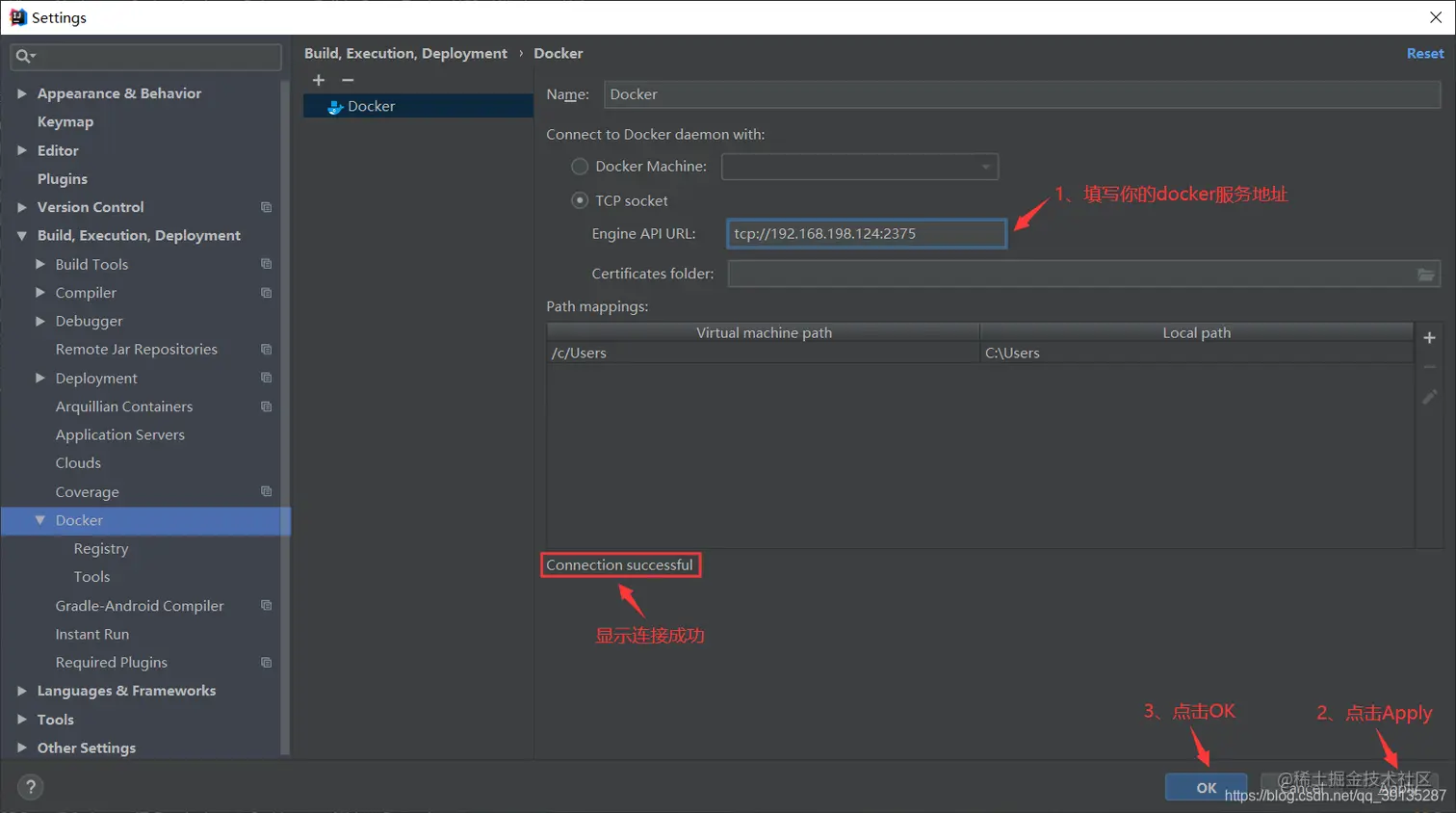The width and height of the screenshot is (1456, 813).
Task: Open Clouds settings page
Action: [x=78, y=463]
